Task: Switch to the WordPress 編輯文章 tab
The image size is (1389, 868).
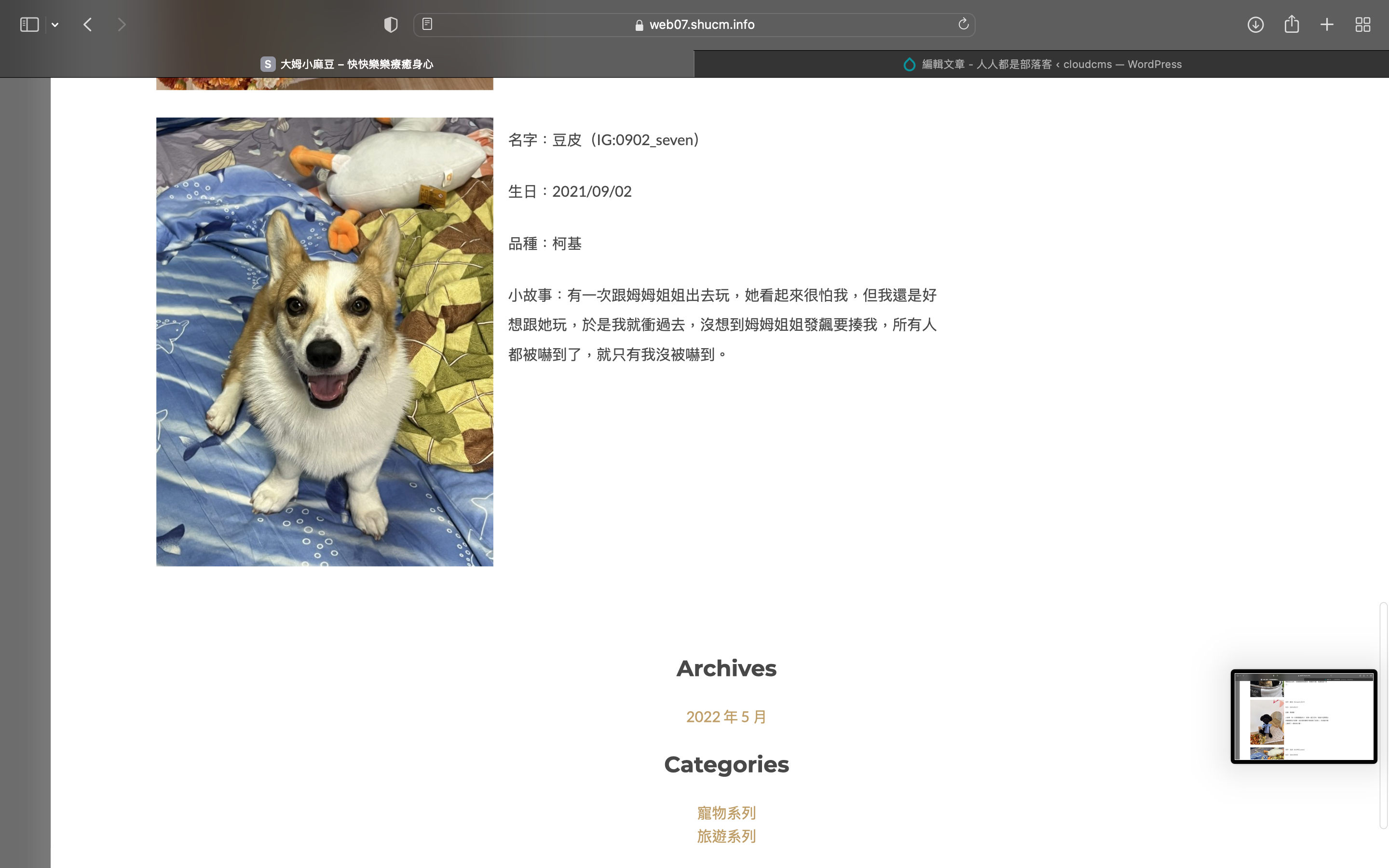Action: click(1042, 64)
